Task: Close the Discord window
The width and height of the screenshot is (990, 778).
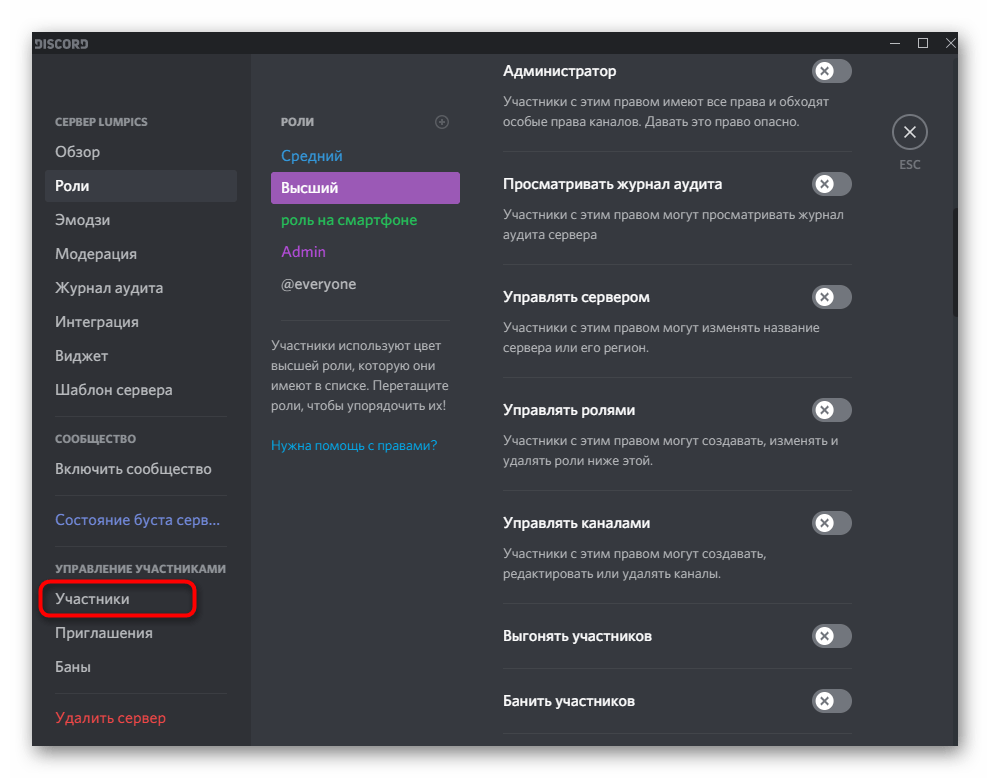Action: [950, 44]
